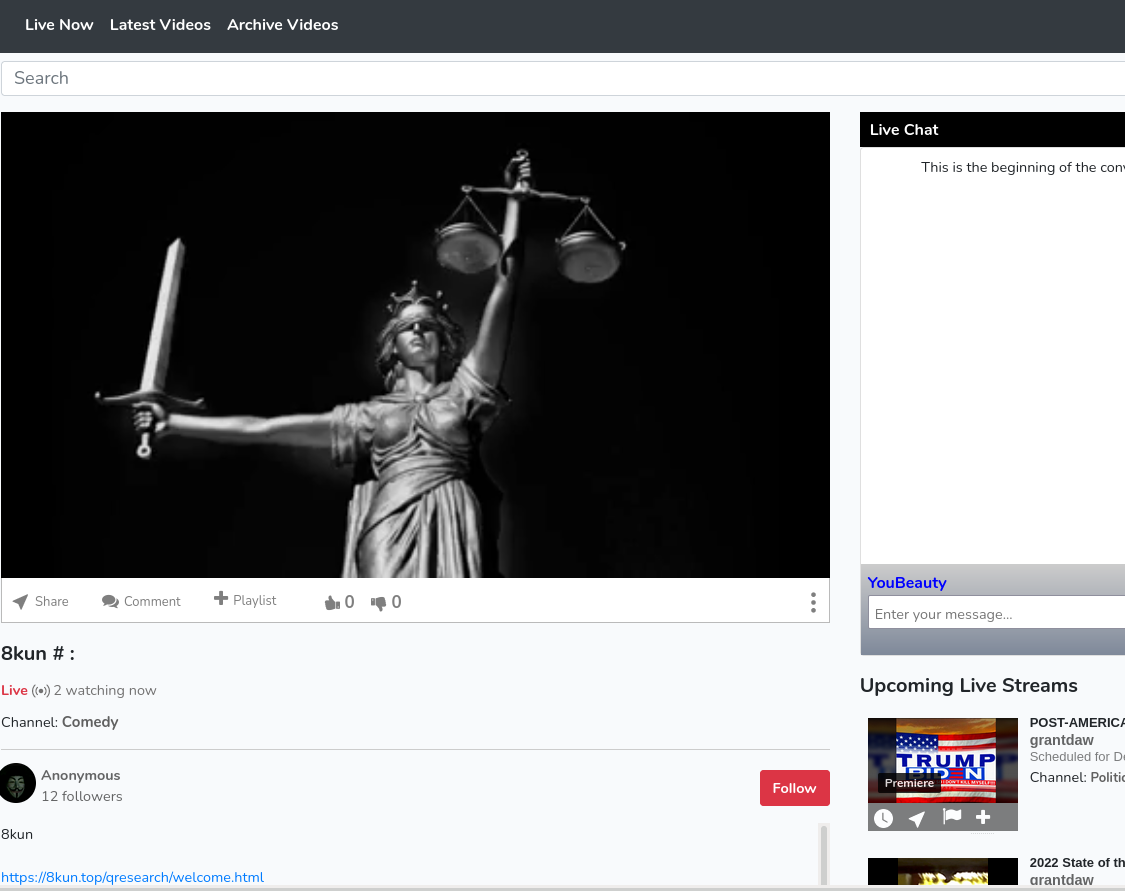Open the 8kun qresearch welcome link
Image resolution: width=1125 pixels, height=891 pixels.
[x=133, y=877]
